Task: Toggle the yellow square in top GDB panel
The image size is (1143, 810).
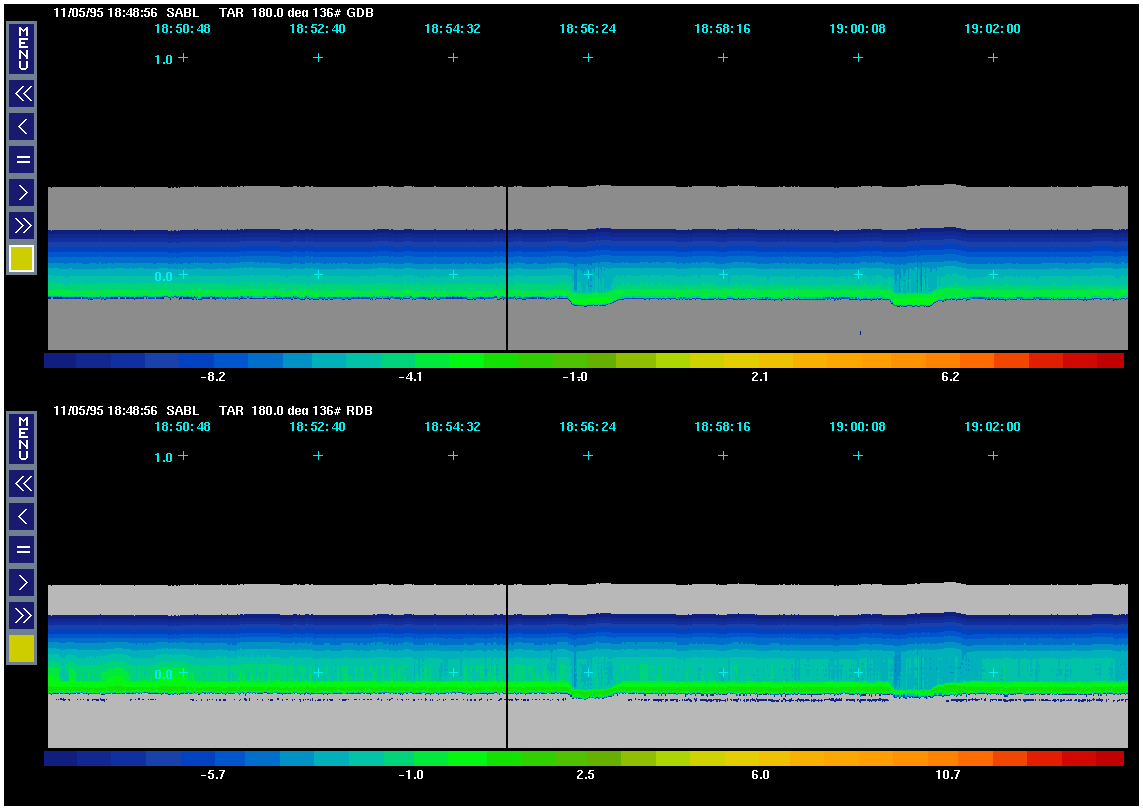Action: click(x=22, y=259)
